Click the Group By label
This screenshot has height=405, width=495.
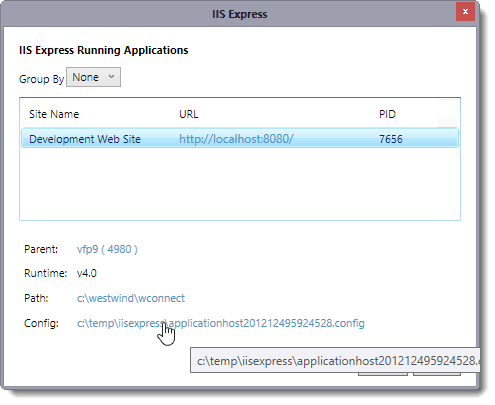click(41, 79)
